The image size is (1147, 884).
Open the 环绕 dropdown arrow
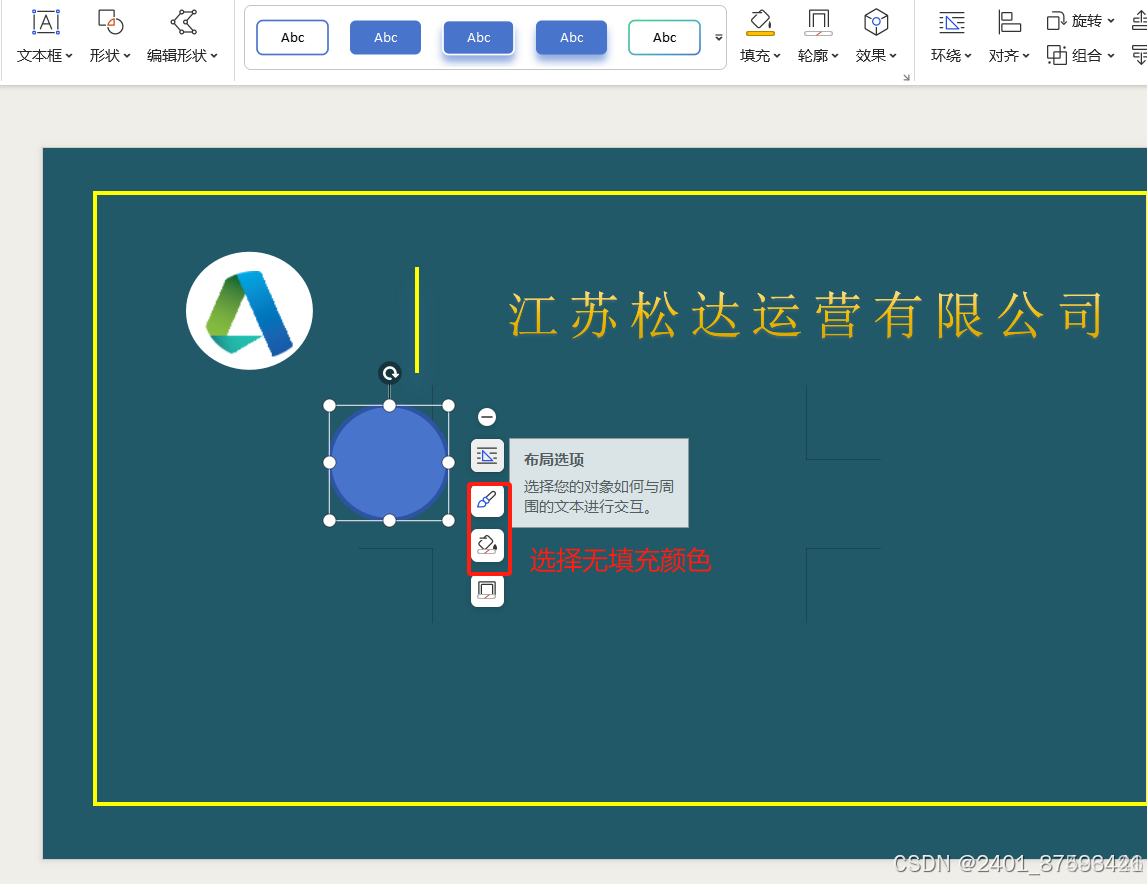(x=968, y=56)
